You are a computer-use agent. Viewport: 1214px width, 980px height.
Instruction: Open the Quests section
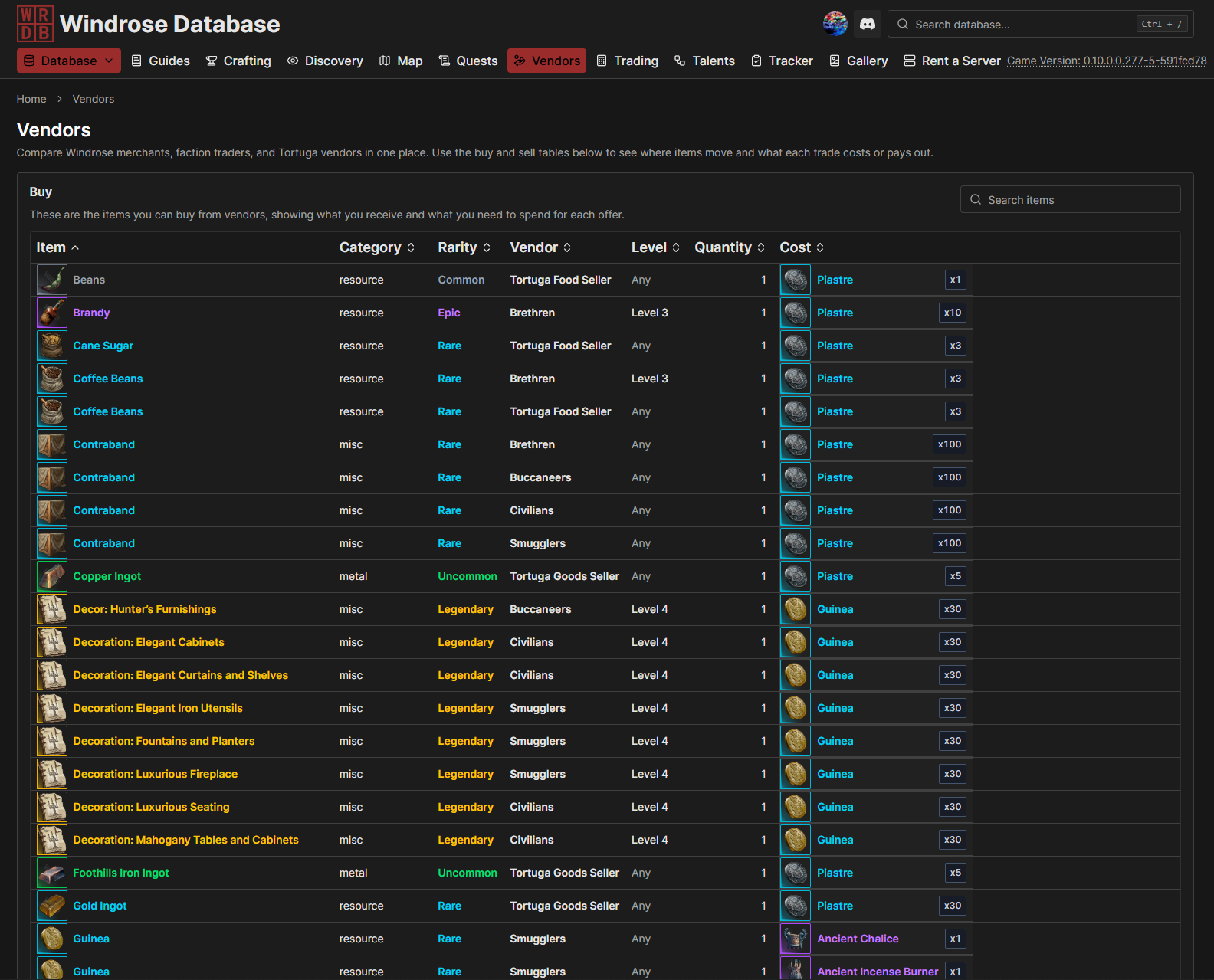click(x=468, y=61)
